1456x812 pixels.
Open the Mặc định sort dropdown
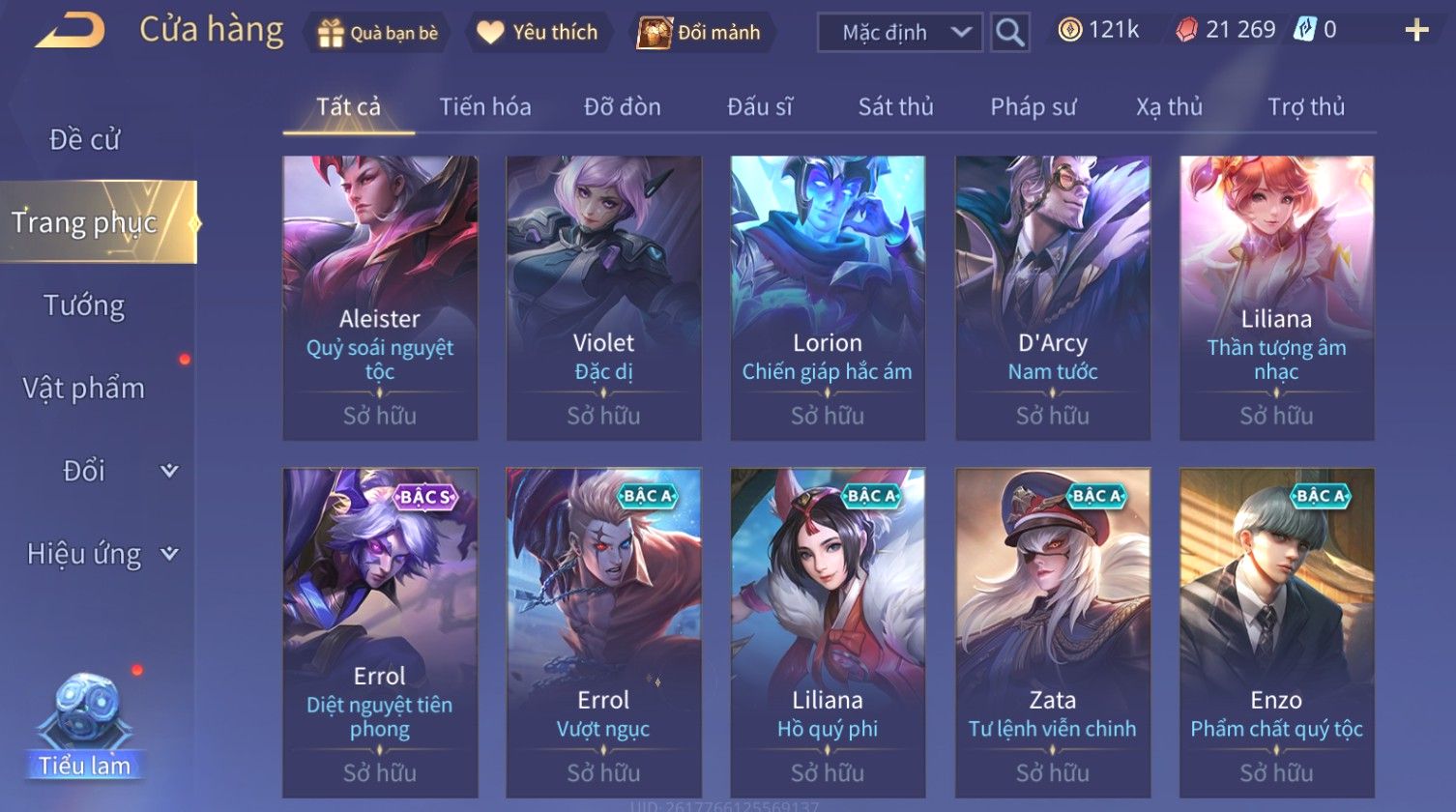pos(900,33)
